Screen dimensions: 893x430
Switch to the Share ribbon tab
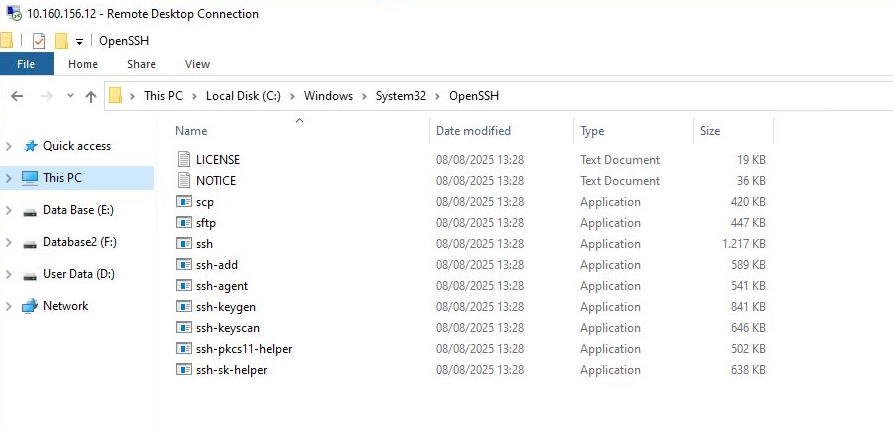click(x=141, y=64)
